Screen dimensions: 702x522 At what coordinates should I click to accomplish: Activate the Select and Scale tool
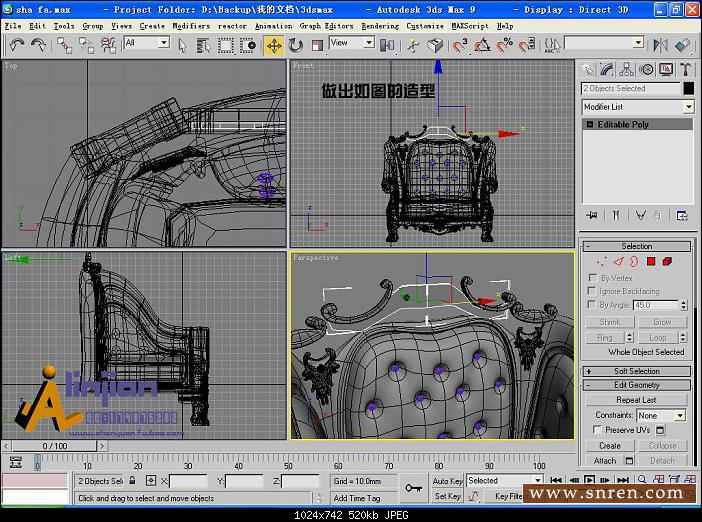click(x=317, y=45)
